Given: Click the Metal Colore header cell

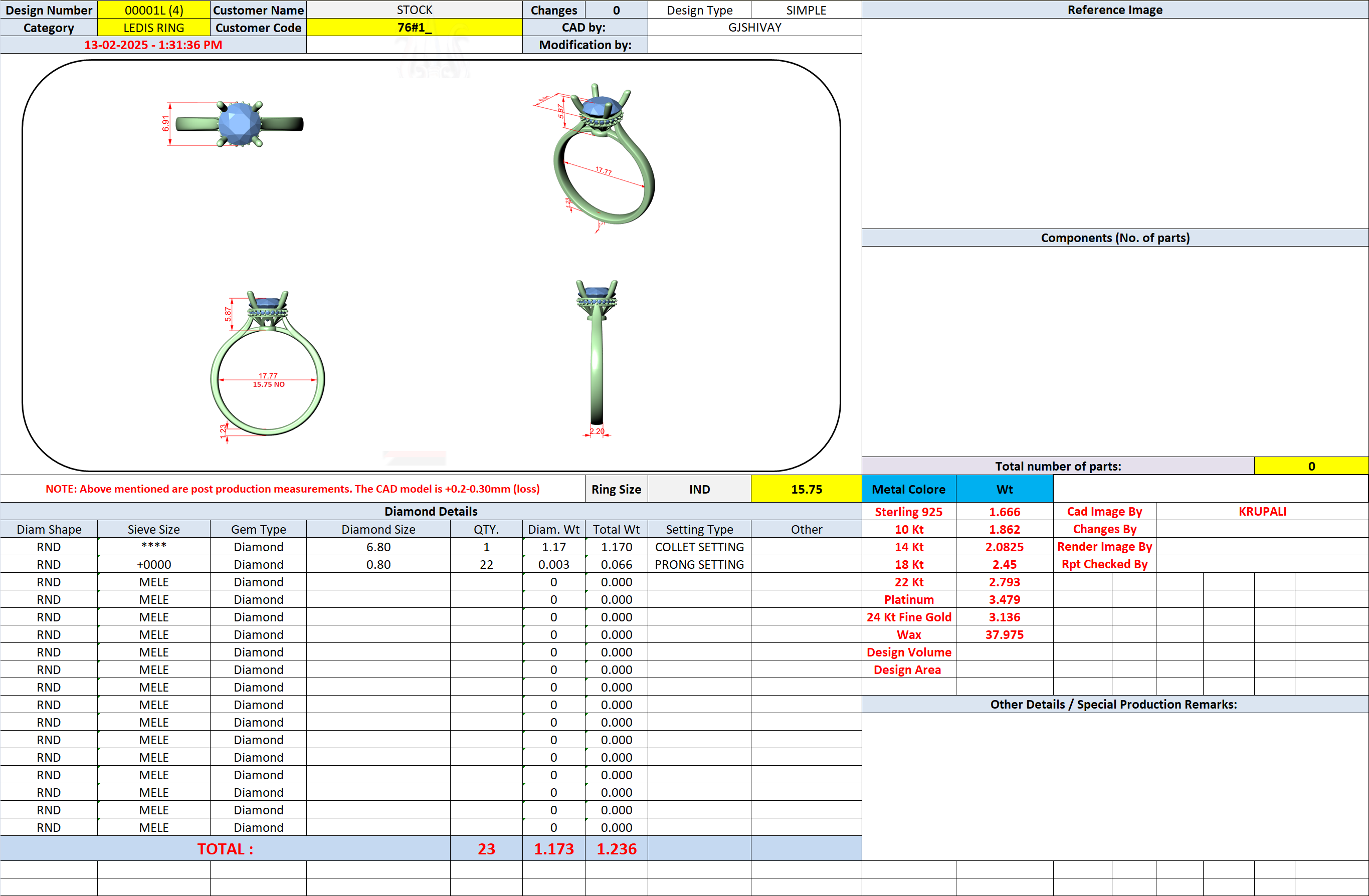Looking at the screenshot, I should (909, 489).
